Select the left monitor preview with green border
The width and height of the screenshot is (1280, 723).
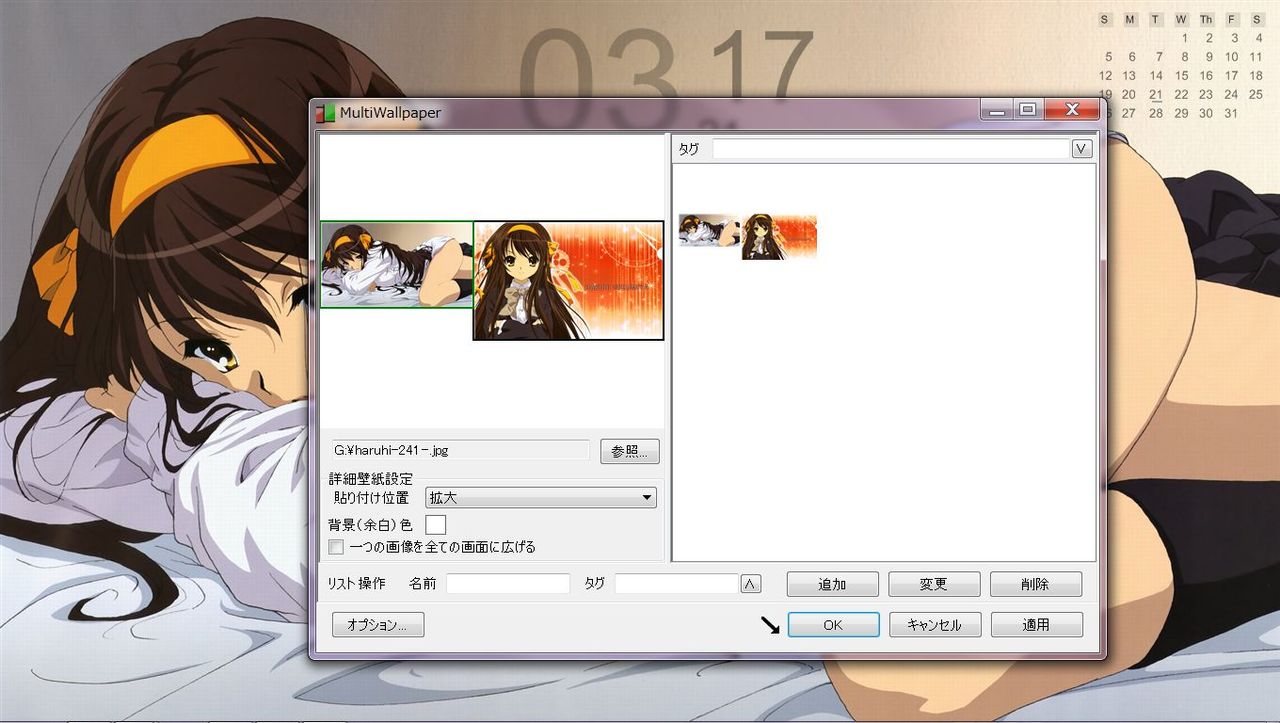point(397,265)
